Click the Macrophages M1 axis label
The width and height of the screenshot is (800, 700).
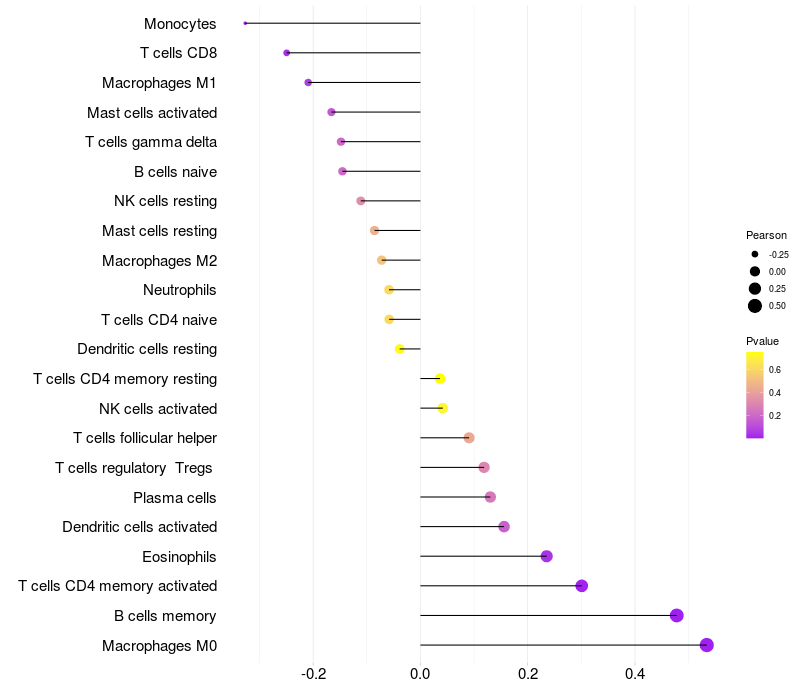(159, 83)
